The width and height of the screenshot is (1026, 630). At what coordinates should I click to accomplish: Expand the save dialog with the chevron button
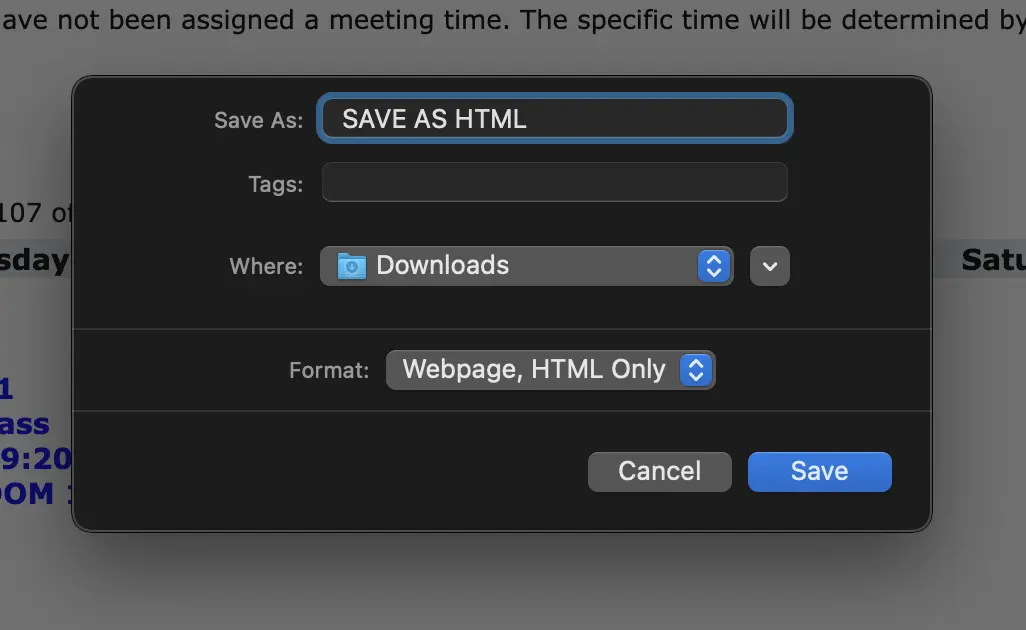tap(770, 266)
